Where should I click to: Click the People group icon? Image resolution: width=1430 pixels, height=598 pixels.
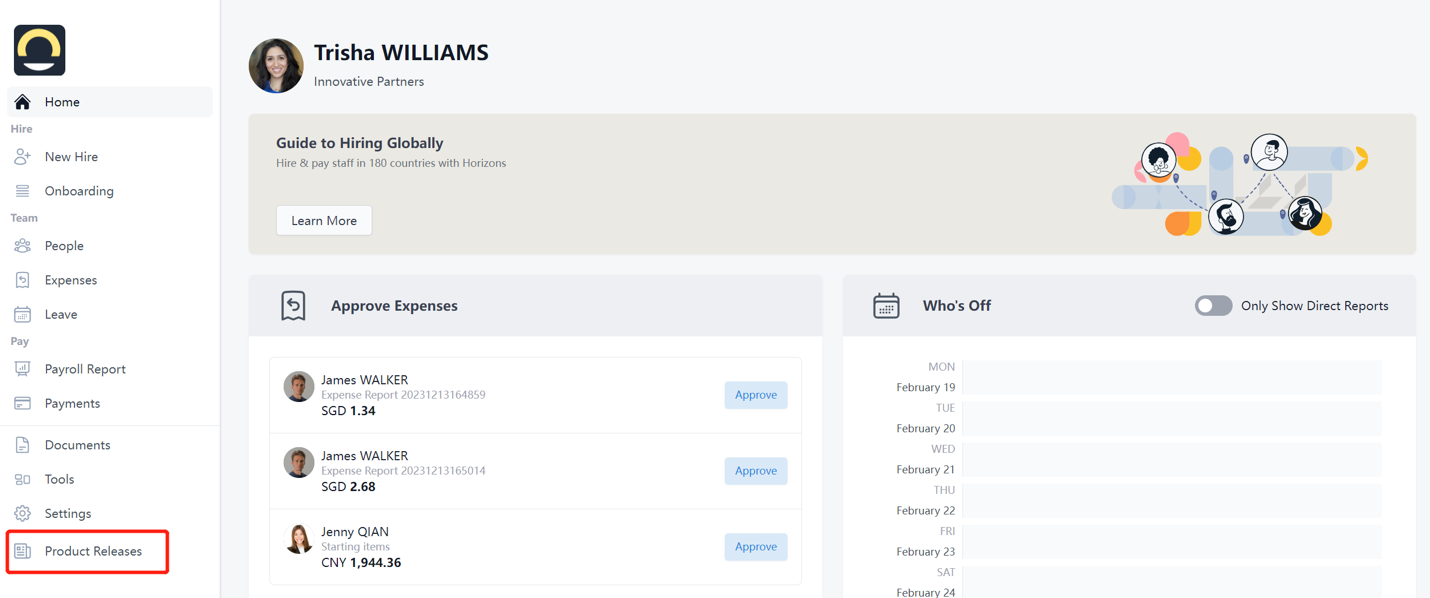[x=22, y=246]
